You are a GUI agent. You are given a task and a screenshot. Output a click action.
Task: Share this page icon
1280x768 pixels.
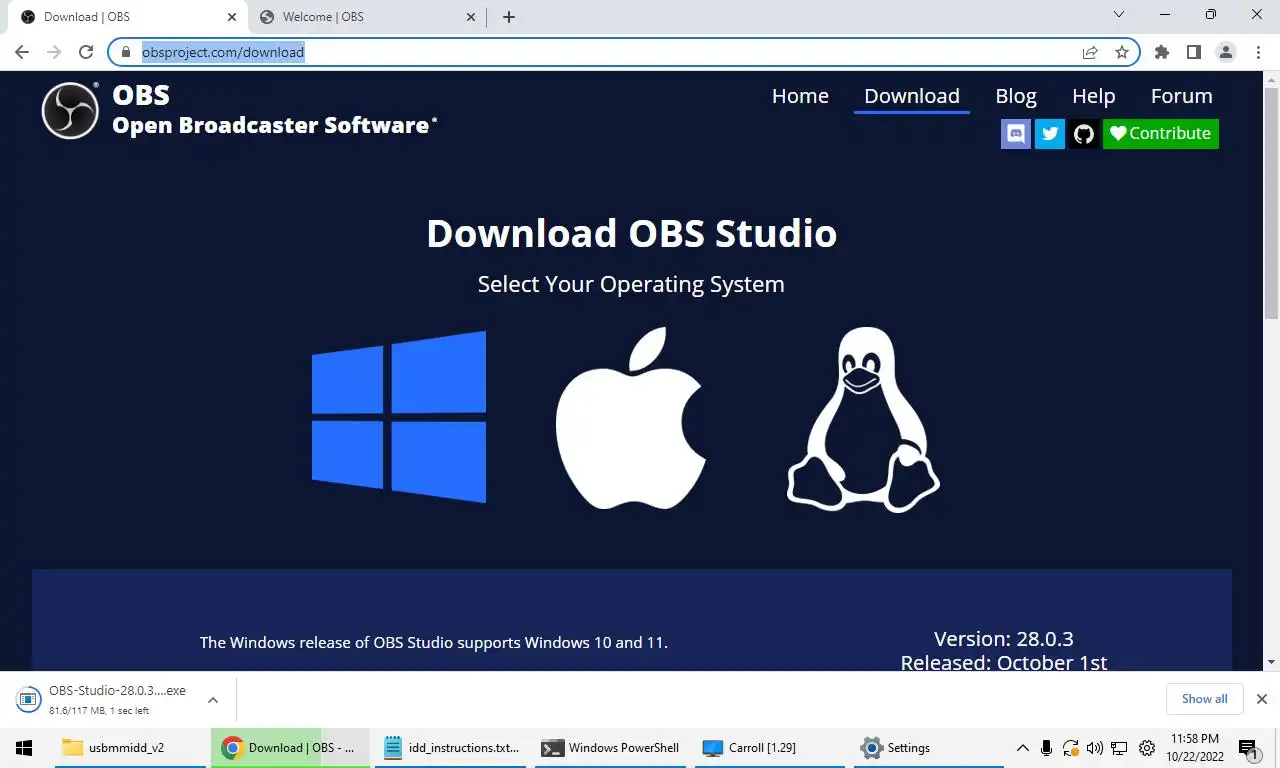pyautogui.click(x=1090, y=52)
